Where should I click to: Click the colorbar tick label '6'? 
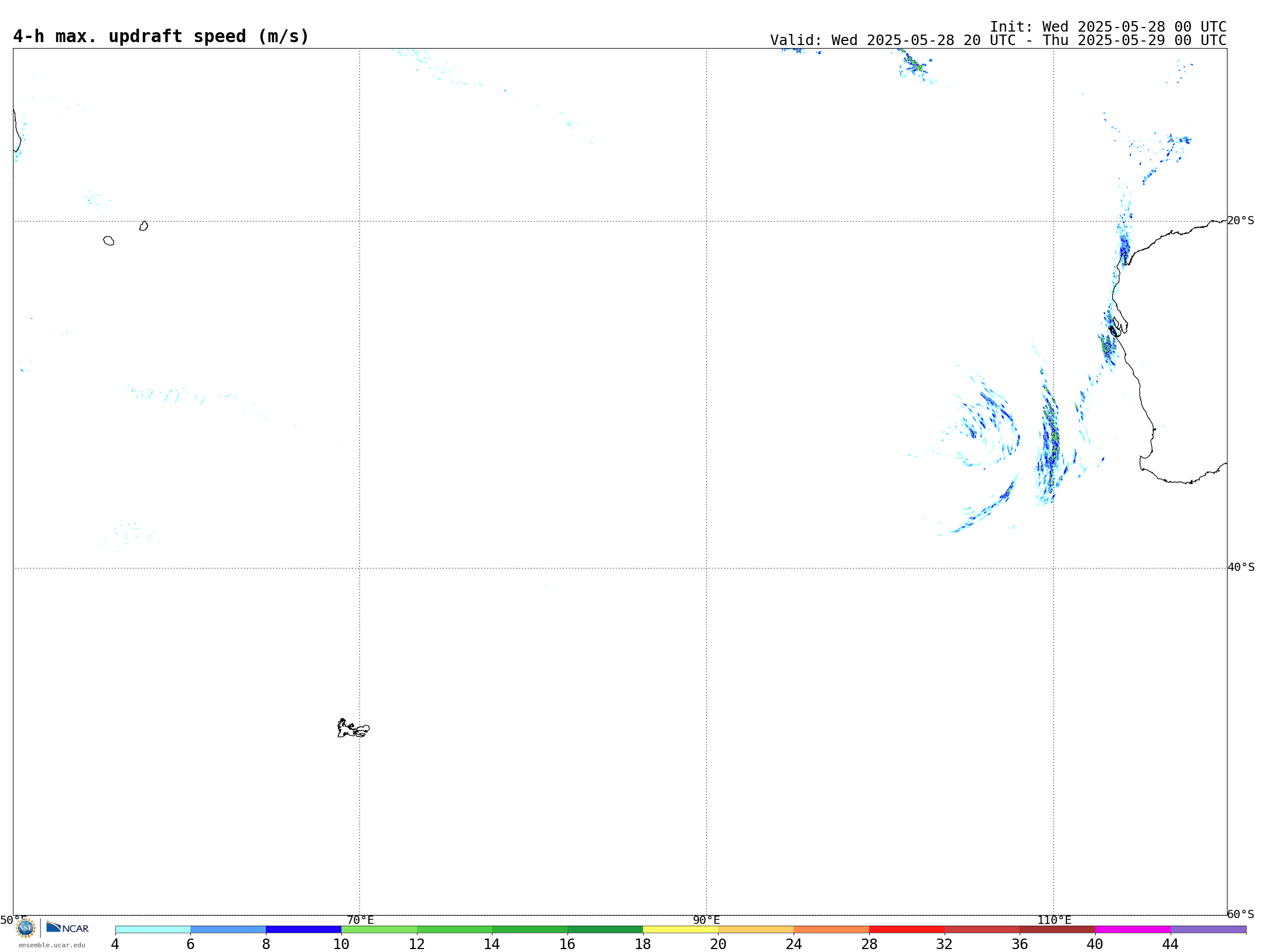click(190, 944)
